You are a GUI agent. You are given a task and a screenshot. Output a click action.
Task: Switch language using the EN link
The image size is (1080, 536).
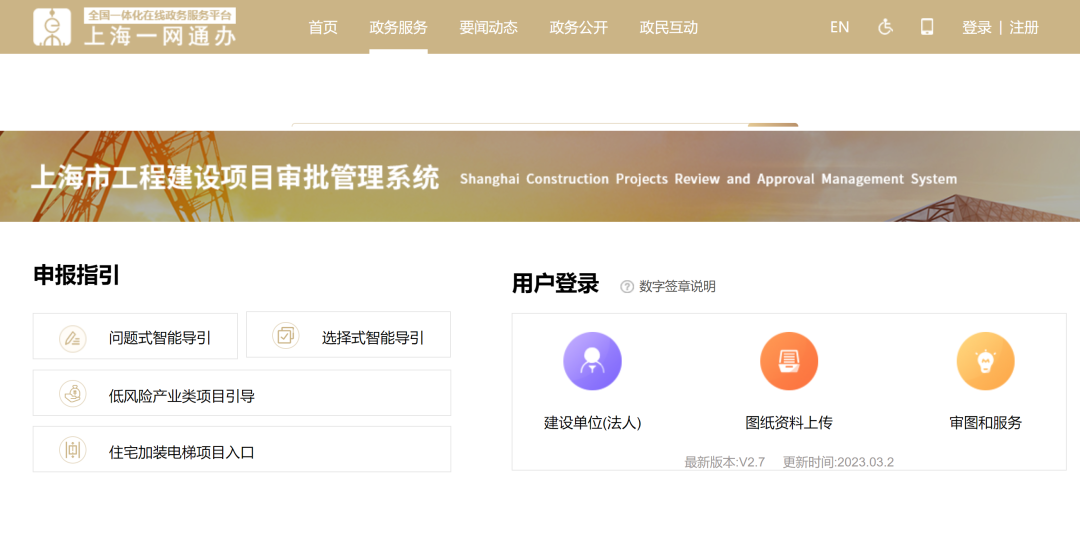pos(839,27)
